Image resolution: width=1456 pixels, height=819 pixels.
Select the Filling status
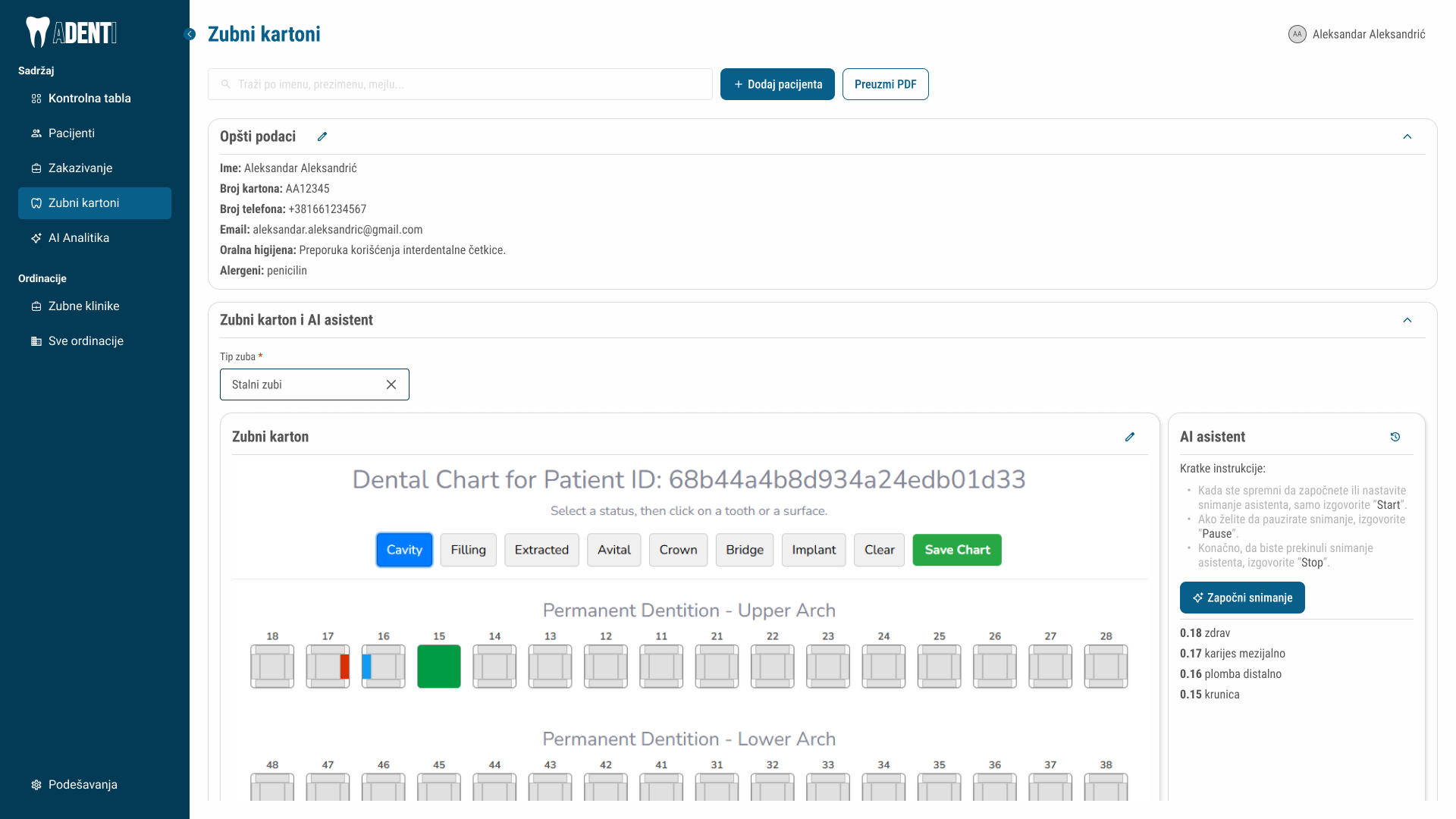coord(468,550)
